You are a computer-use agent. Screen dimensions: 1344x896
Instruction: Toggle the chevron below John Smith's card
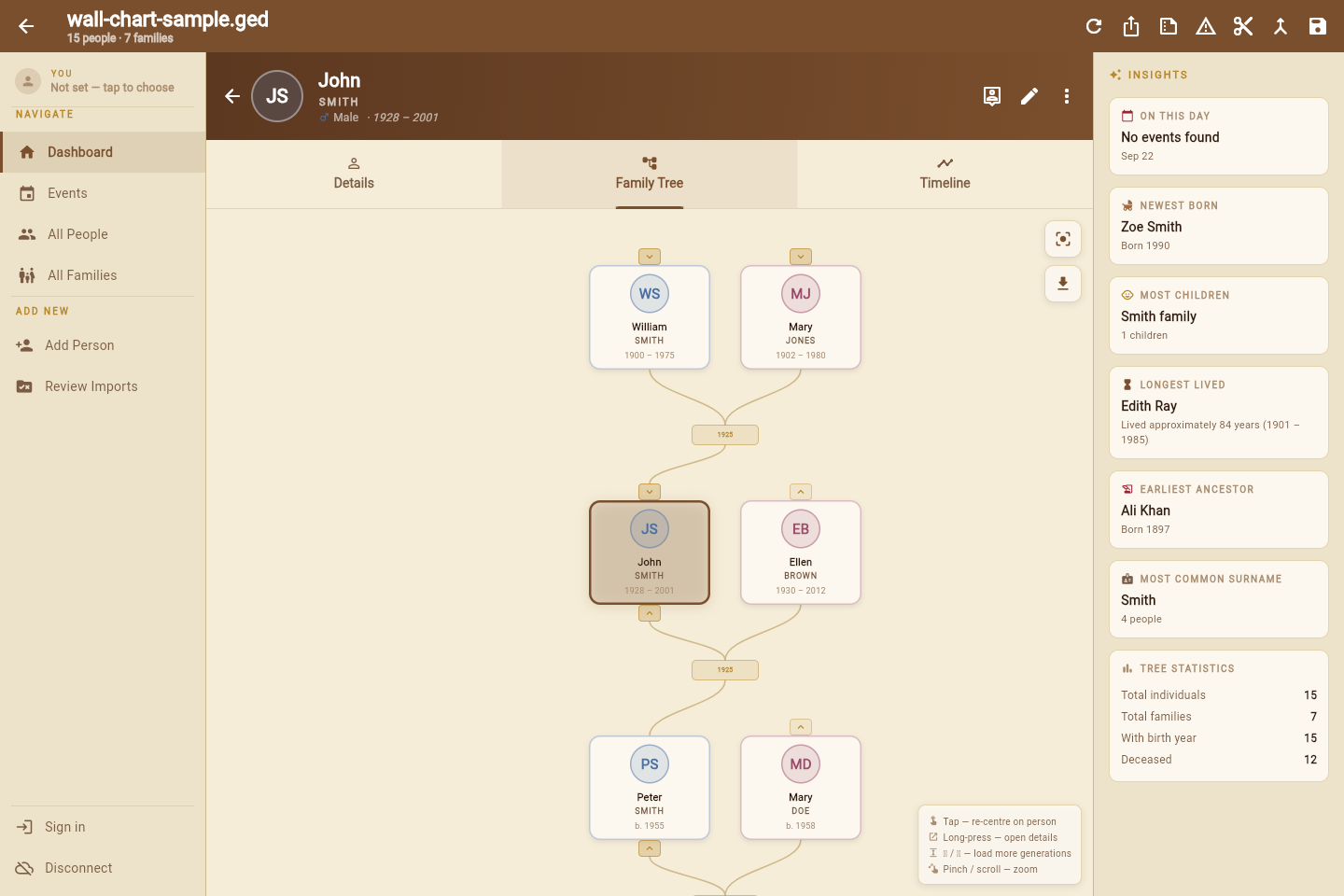(x=650, y=613)
